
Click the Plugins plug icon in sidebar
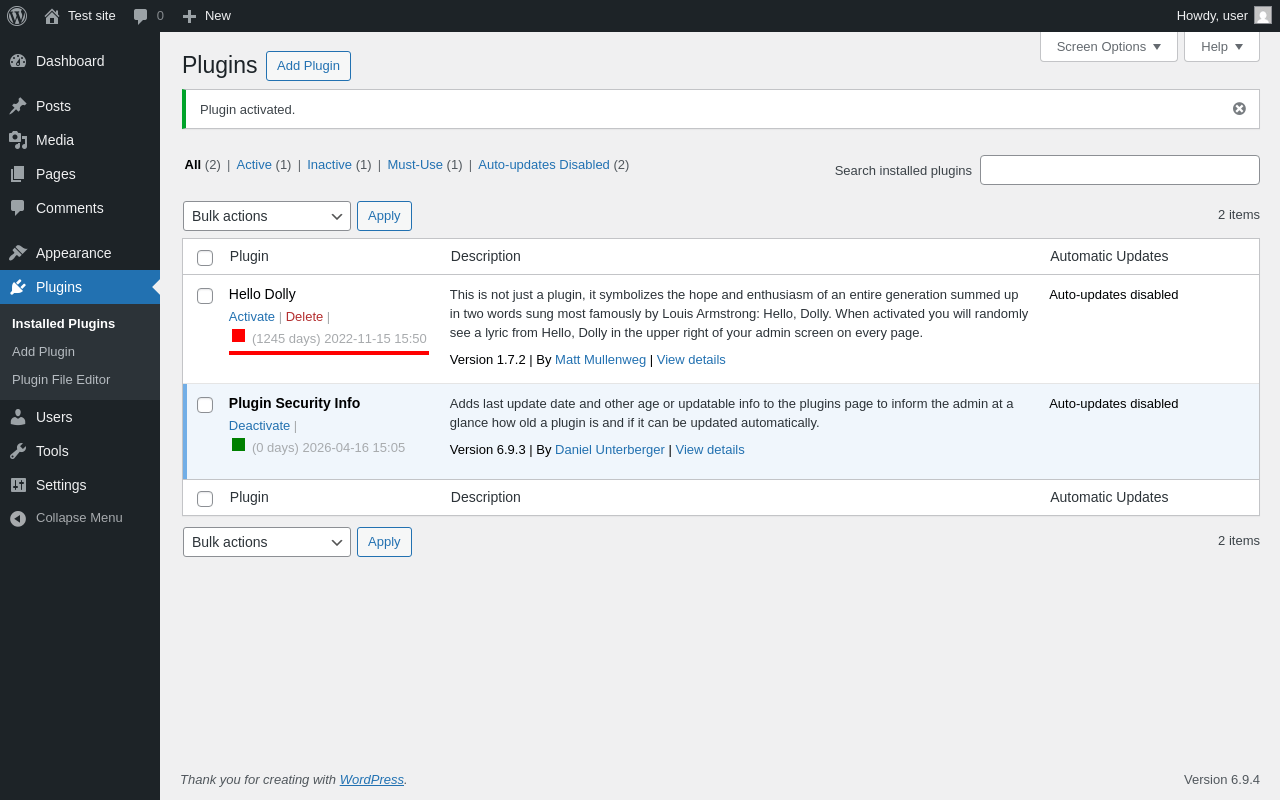tap(18, 287)
